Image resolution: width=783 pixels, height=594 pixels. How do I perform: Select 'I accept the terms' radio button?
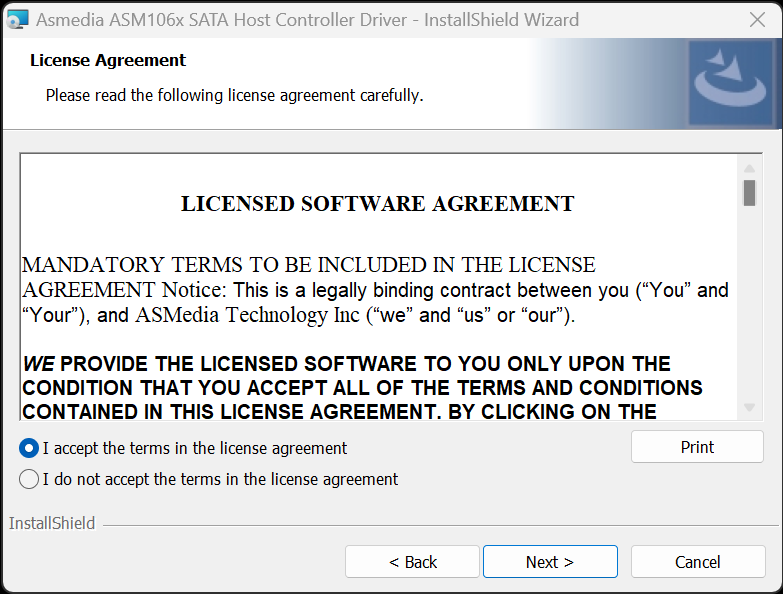pyautogui.click(x=29, y=448)
